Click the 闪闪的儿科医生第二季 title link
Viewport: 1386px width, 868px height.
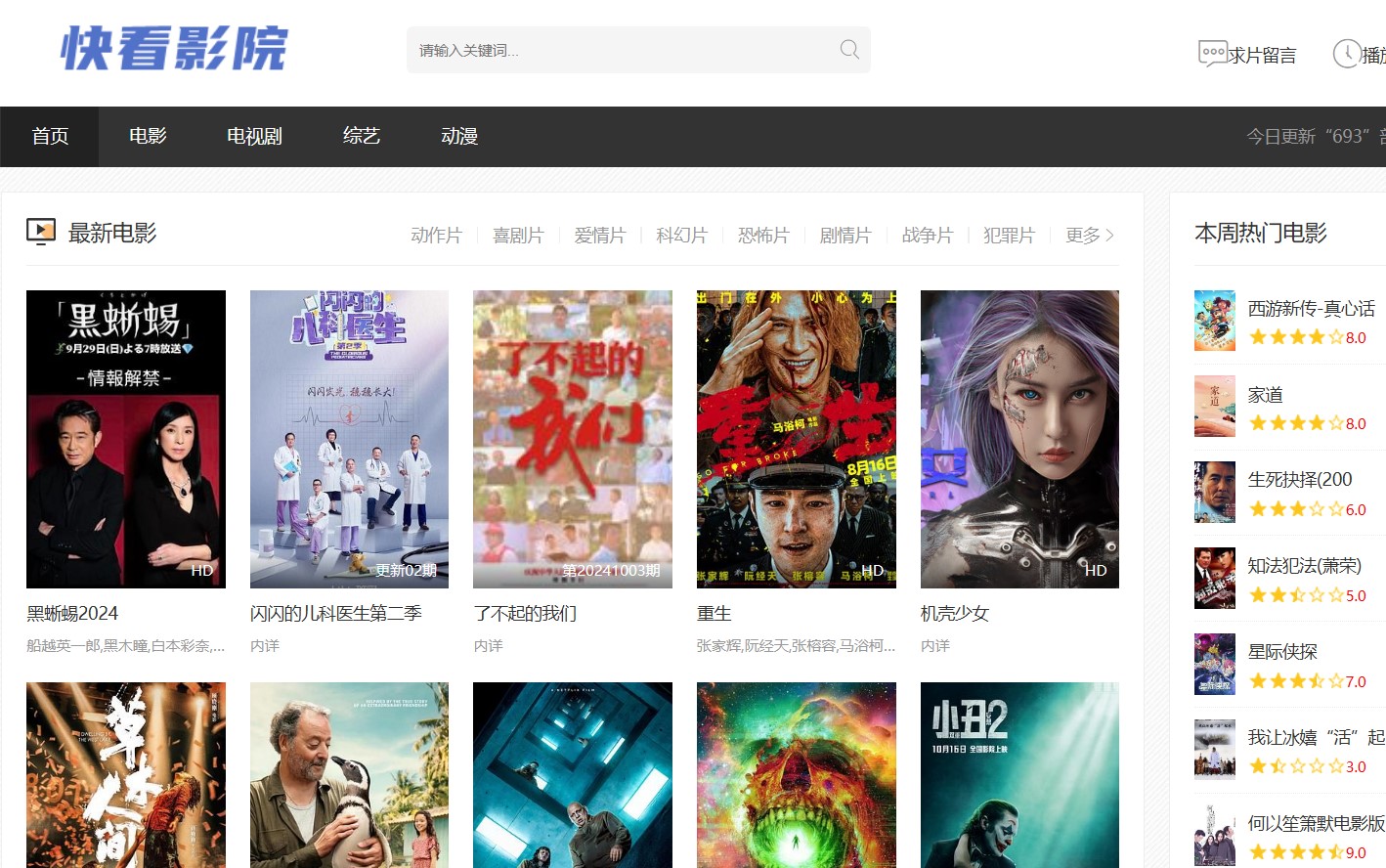pos(336,613)
